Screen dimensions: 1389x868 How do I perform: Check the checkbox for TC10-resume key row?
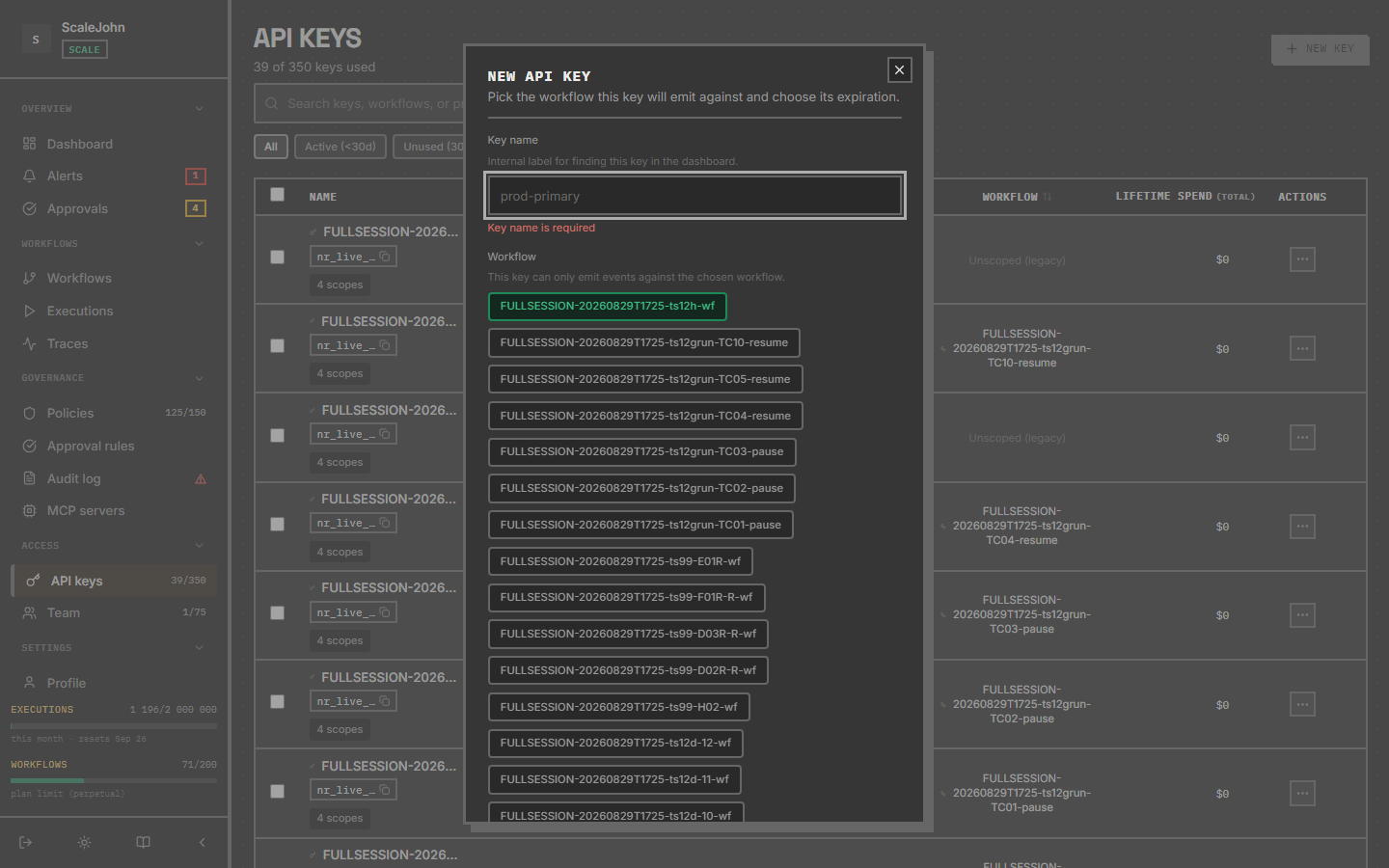click(278, 345)
